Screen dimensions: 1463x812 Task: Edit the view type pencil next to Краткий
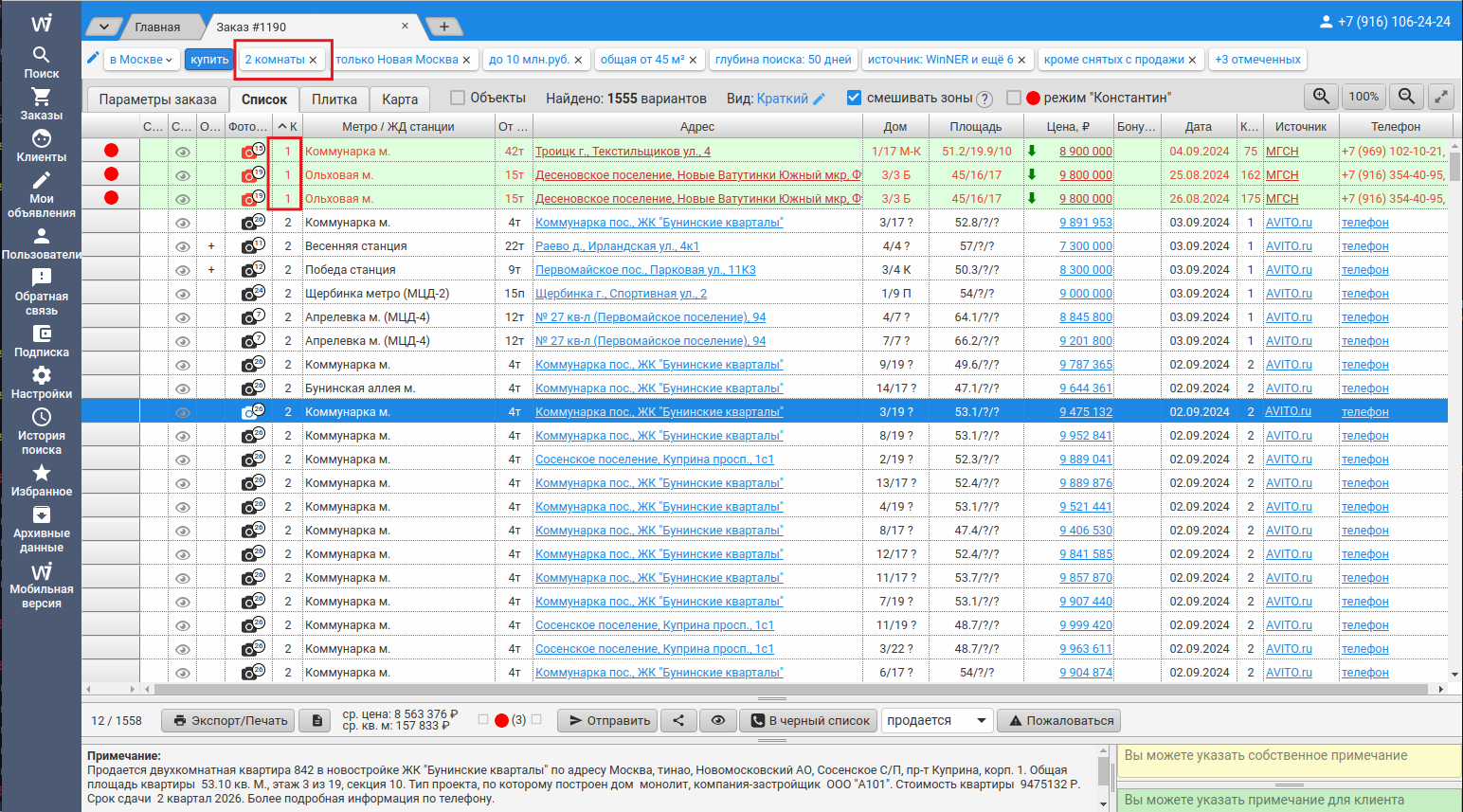(x=820, y=98)
